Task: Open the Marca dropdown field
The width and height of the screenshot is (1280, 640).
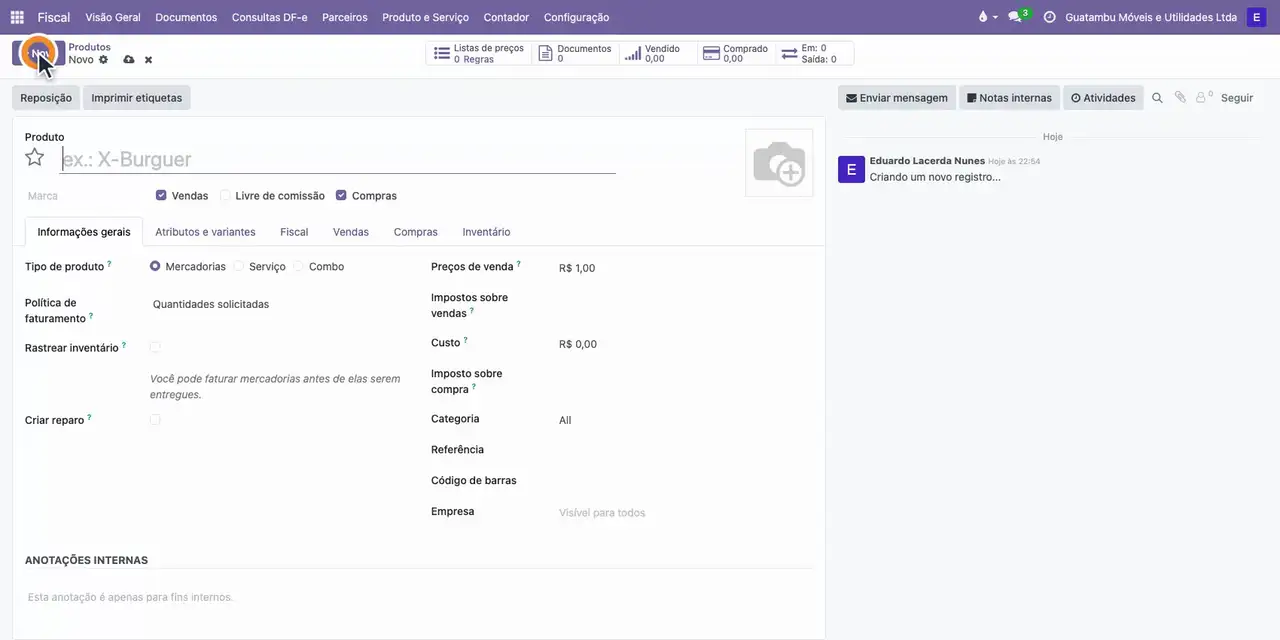Action: pos(83,196)
